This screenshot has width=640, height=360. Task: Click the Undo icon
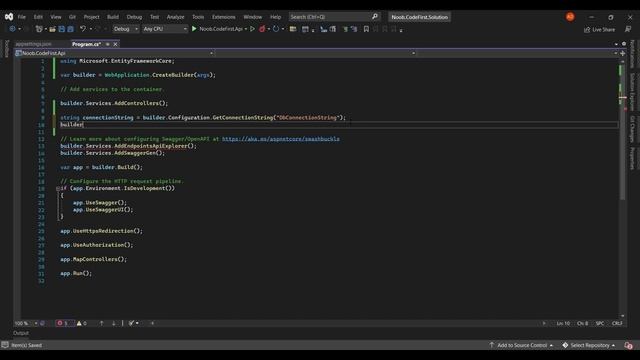(83, 29)
